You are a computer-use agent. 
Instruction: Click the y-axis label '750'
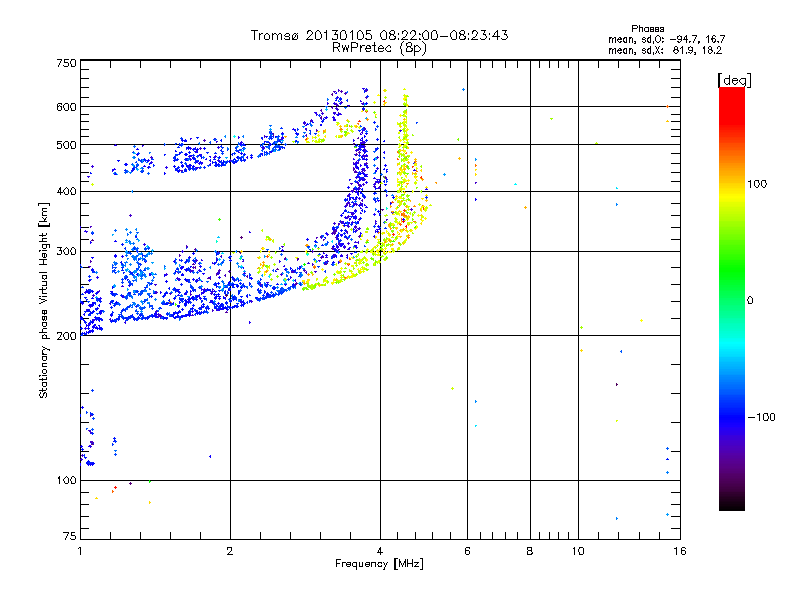pos(66,63)
